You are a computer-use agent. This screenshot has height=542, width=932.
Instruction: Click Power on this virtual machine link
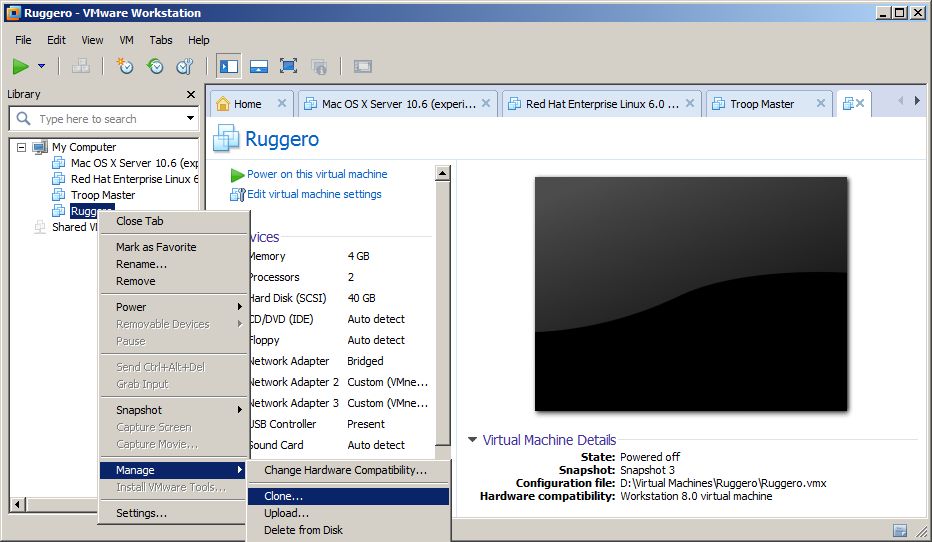[x=316, y=174]
